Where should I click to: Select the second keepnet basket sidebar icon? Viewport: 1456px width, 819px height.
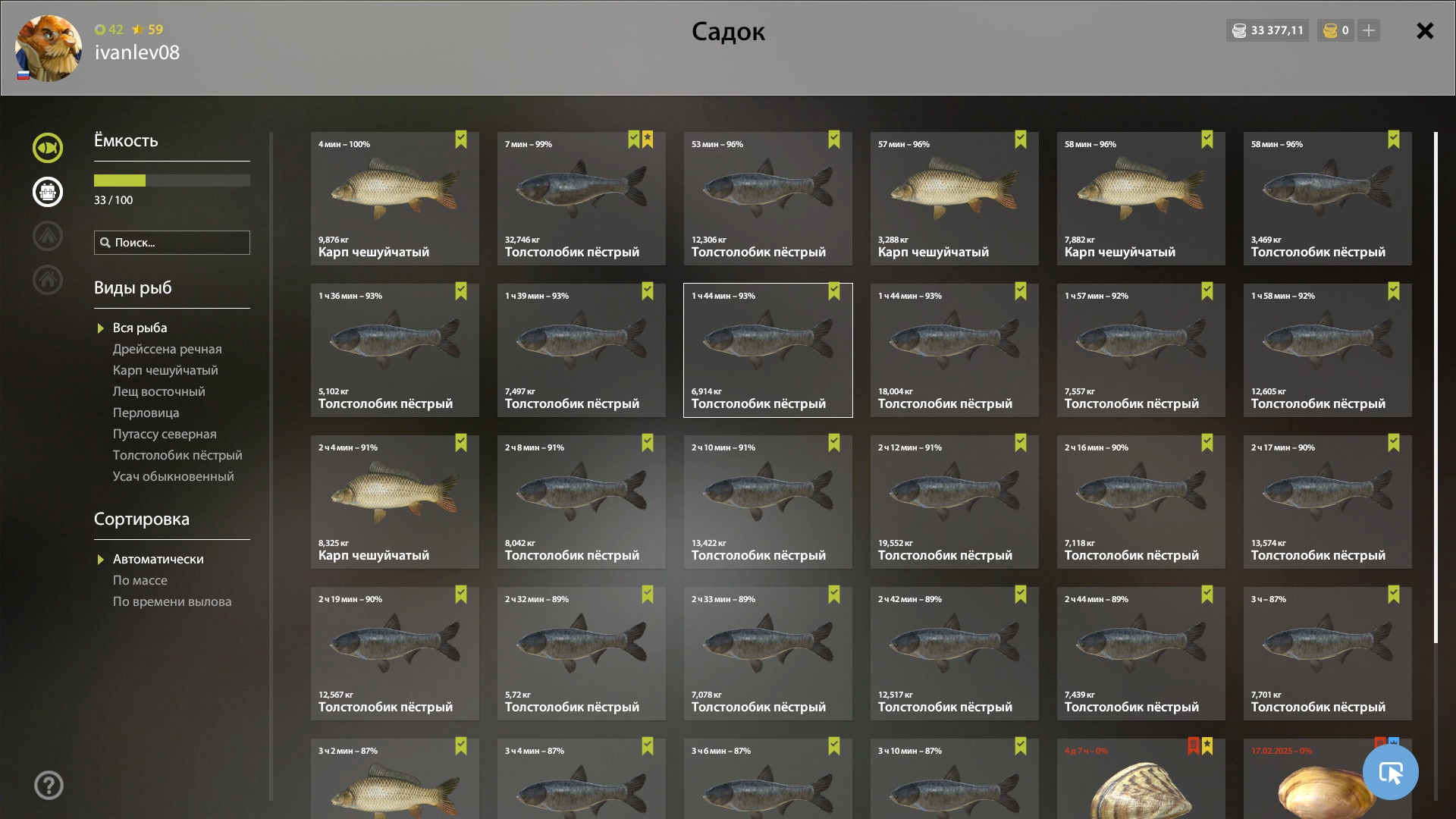(48, 192)
